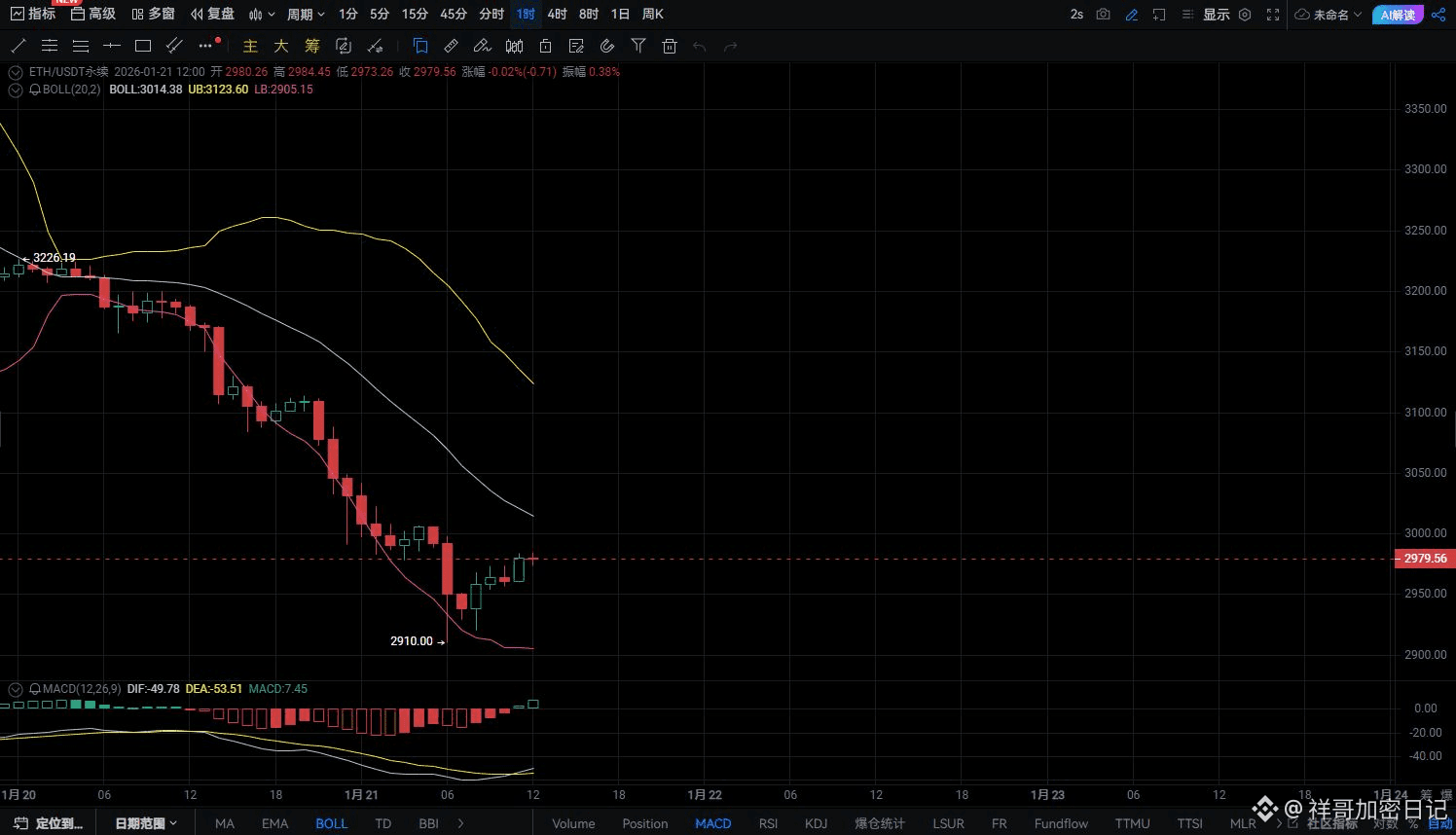Share the chart via share icon
The width and height of the screenshot is (1456, 835).
pyautogui.click(x=1438, y=15)
